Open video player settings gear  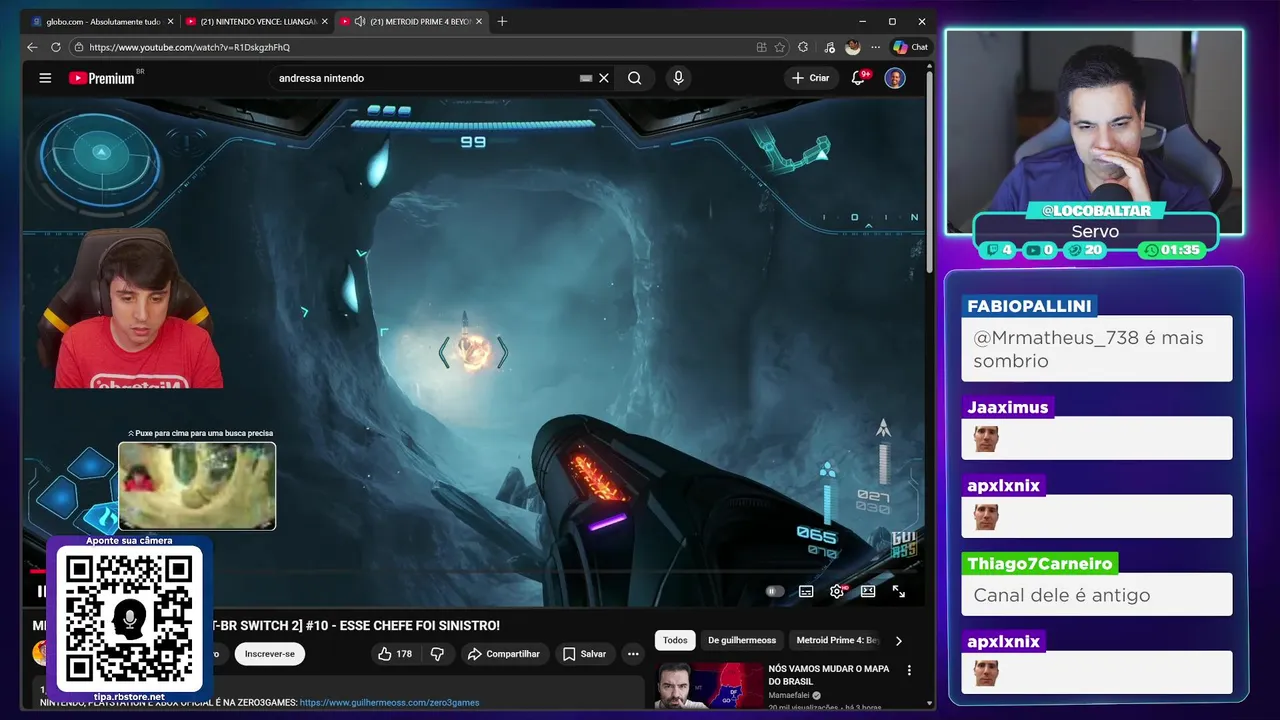click(837, 591)
